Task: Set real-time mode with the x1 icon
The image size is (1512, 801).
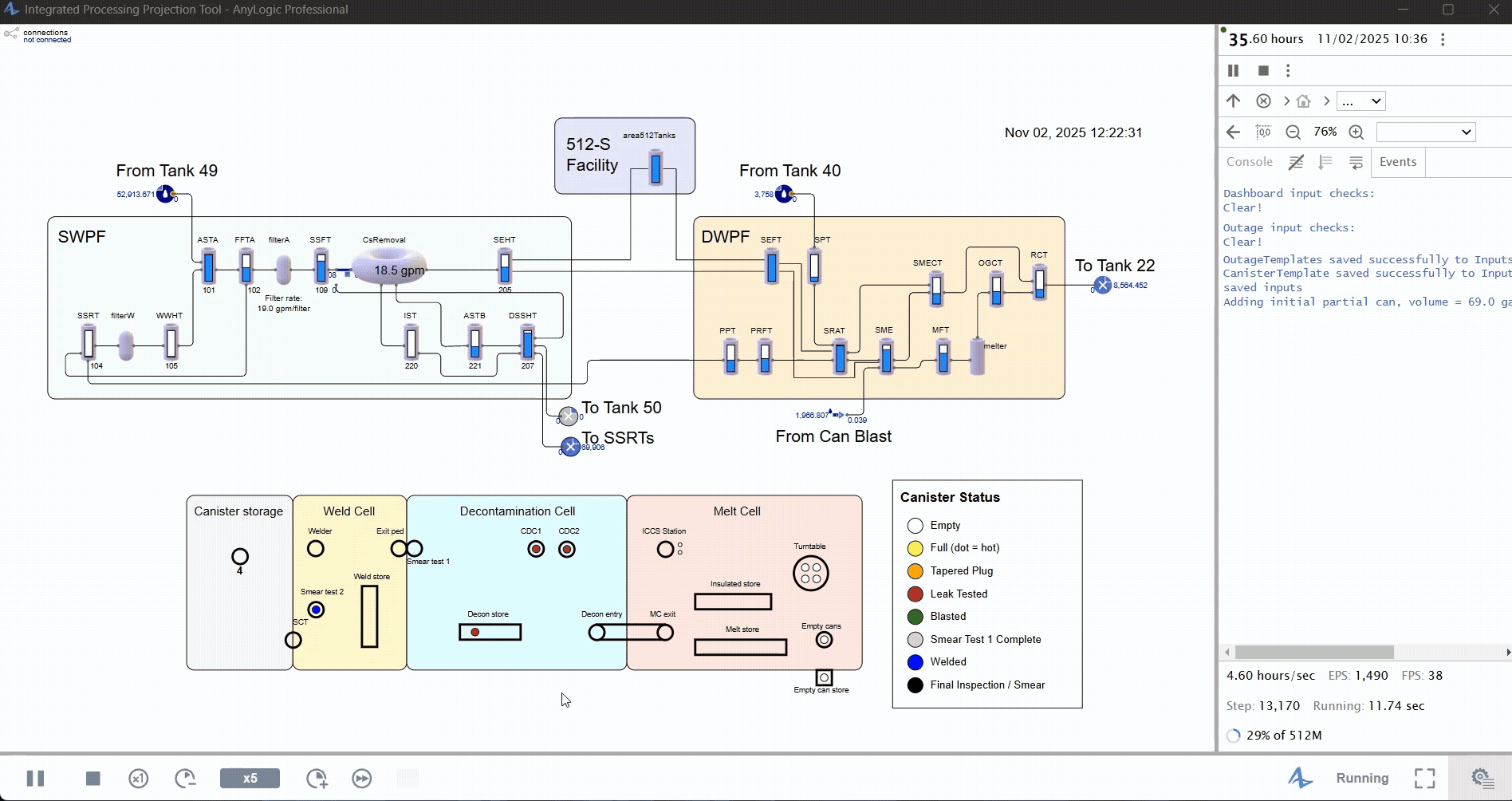Action: (x=138, y=778)
